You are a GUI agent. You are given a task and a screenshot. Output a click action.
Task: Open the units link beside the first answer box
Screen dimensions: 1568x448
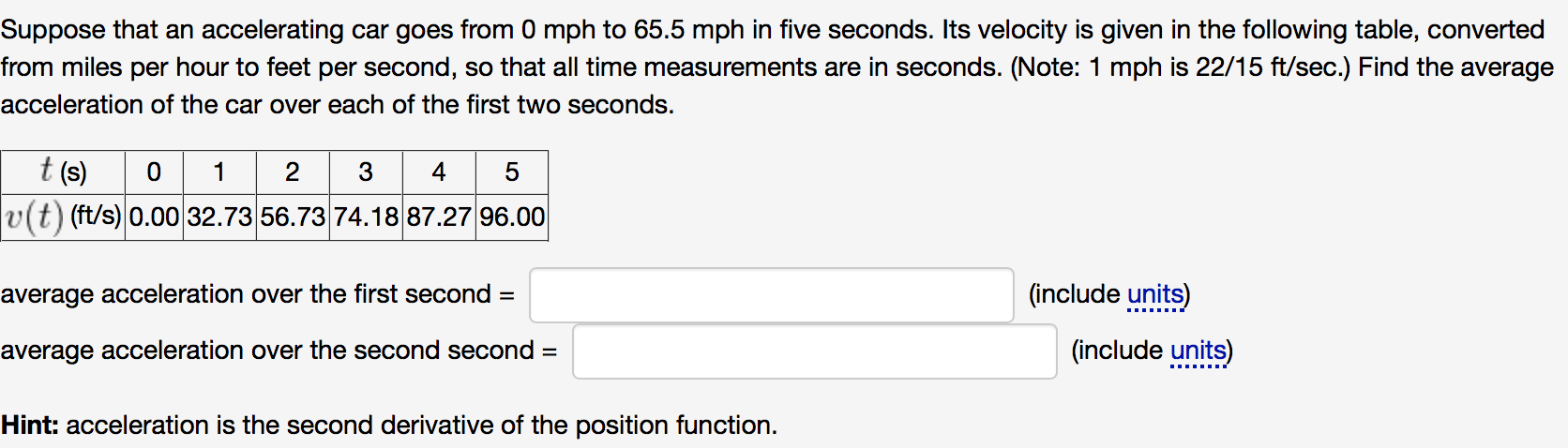(1155, 295)
